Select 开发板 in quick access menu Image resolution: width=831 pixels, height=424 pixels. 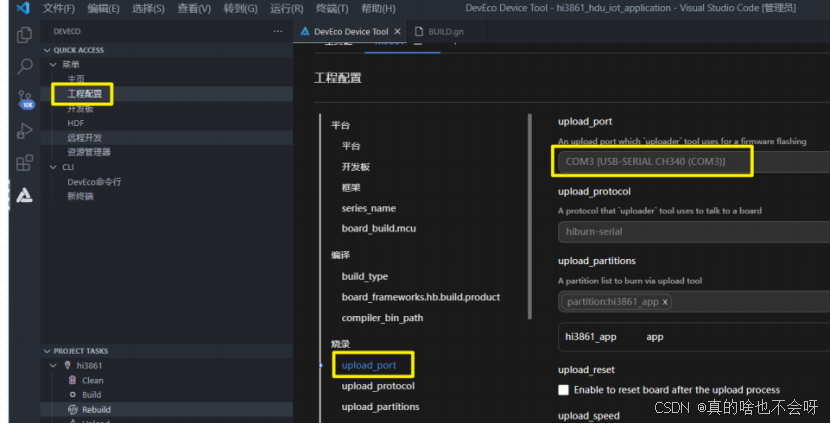click(x=81, y=109)
